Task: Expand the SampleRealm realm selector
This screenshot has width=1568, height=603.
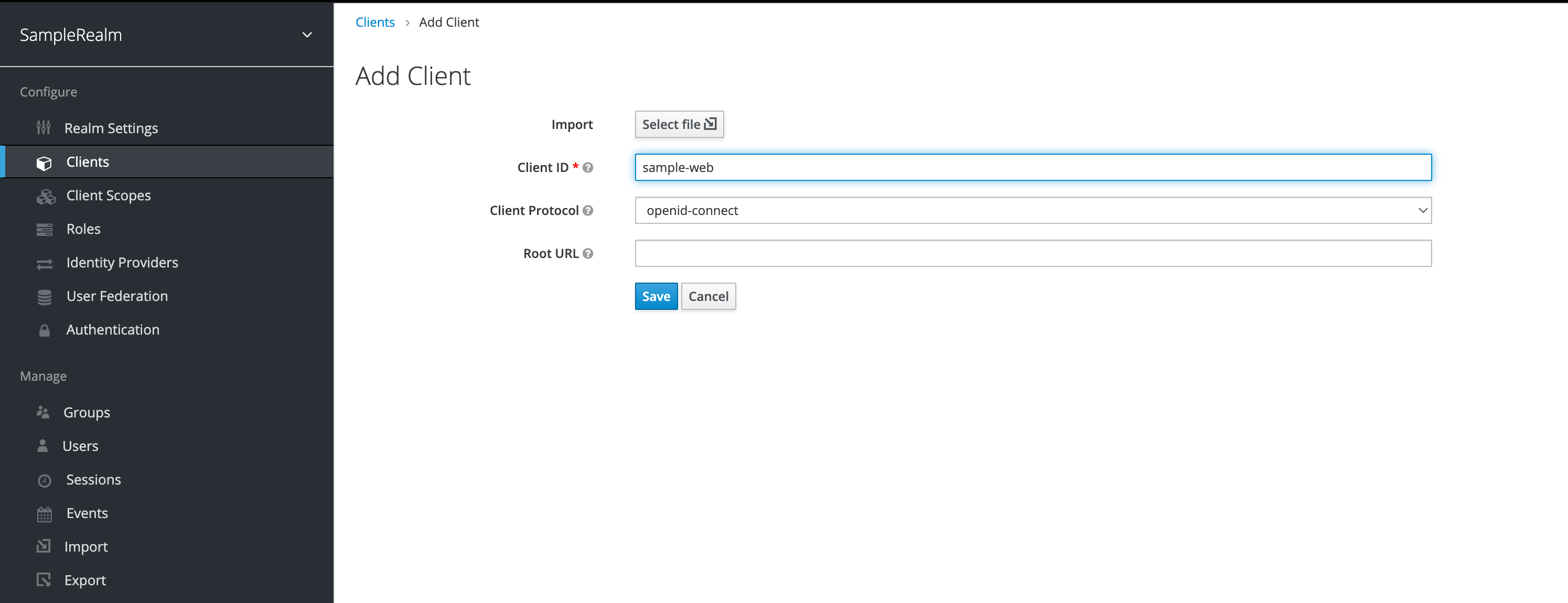Action: coord(307,35)
